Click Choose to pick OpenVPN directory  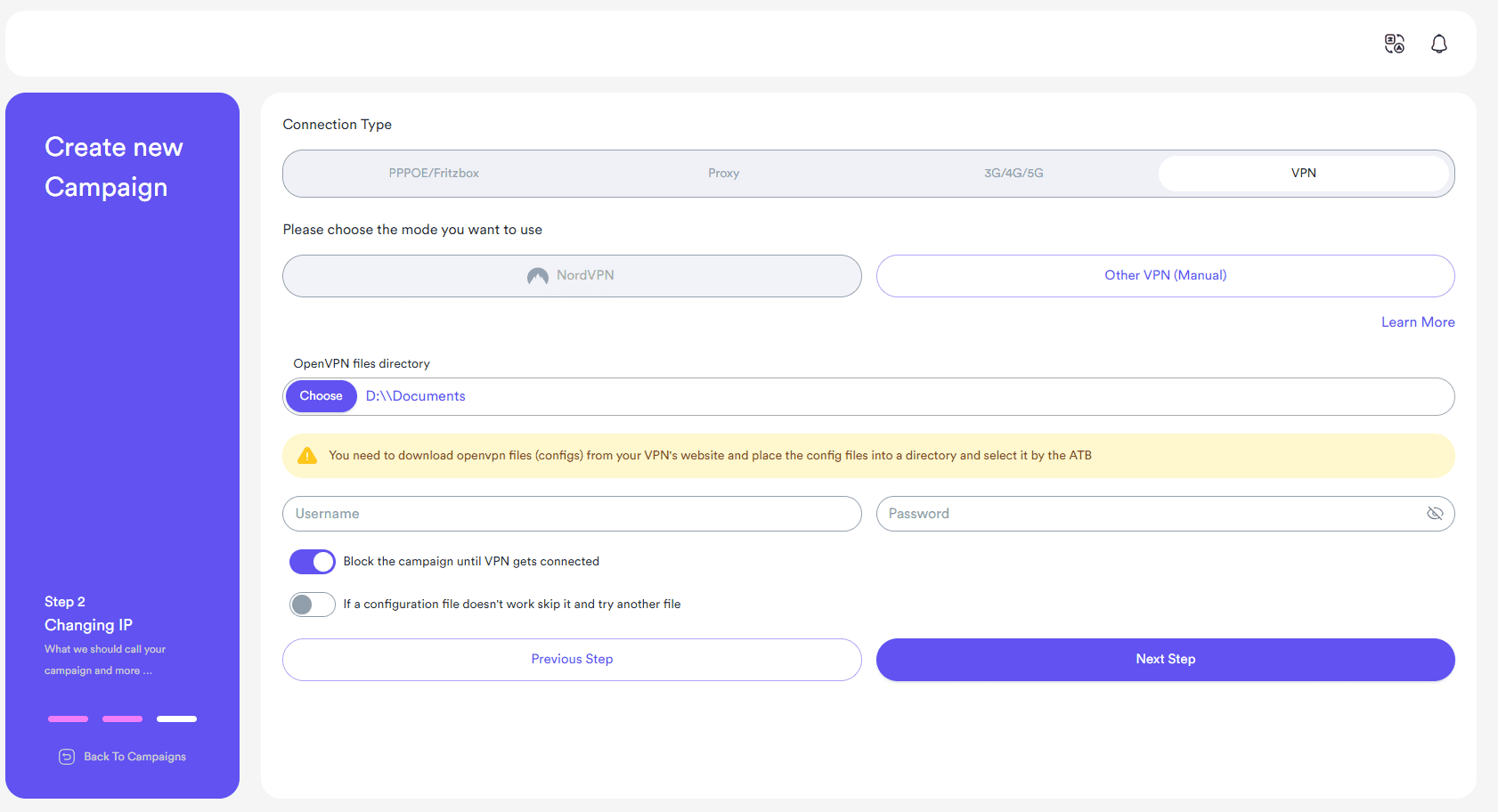[x=321, y=396]
